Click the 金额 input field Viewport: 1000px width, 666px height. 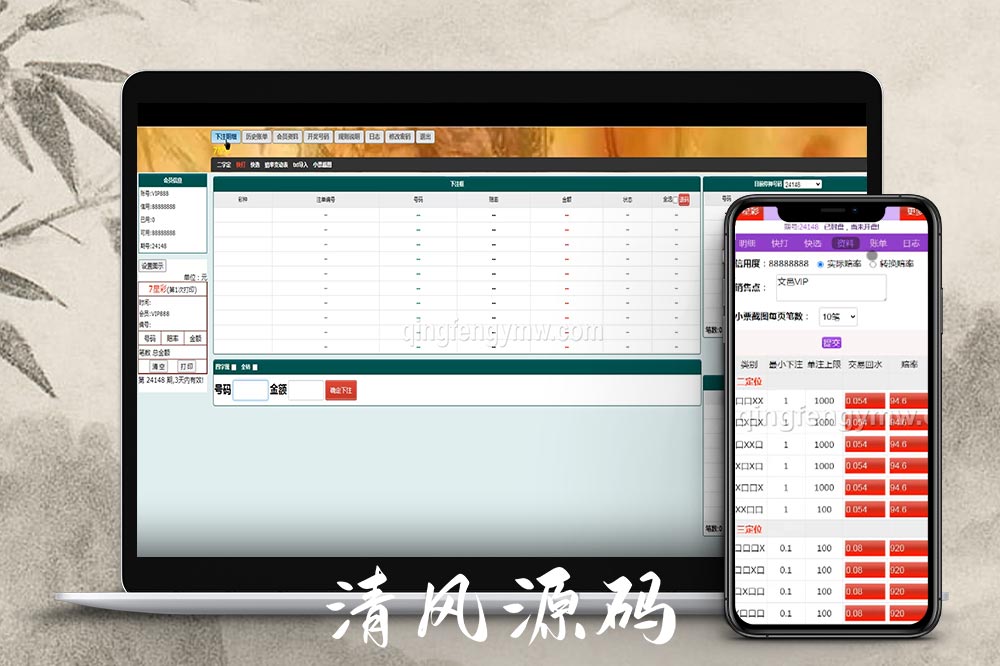tap(306, 390)
